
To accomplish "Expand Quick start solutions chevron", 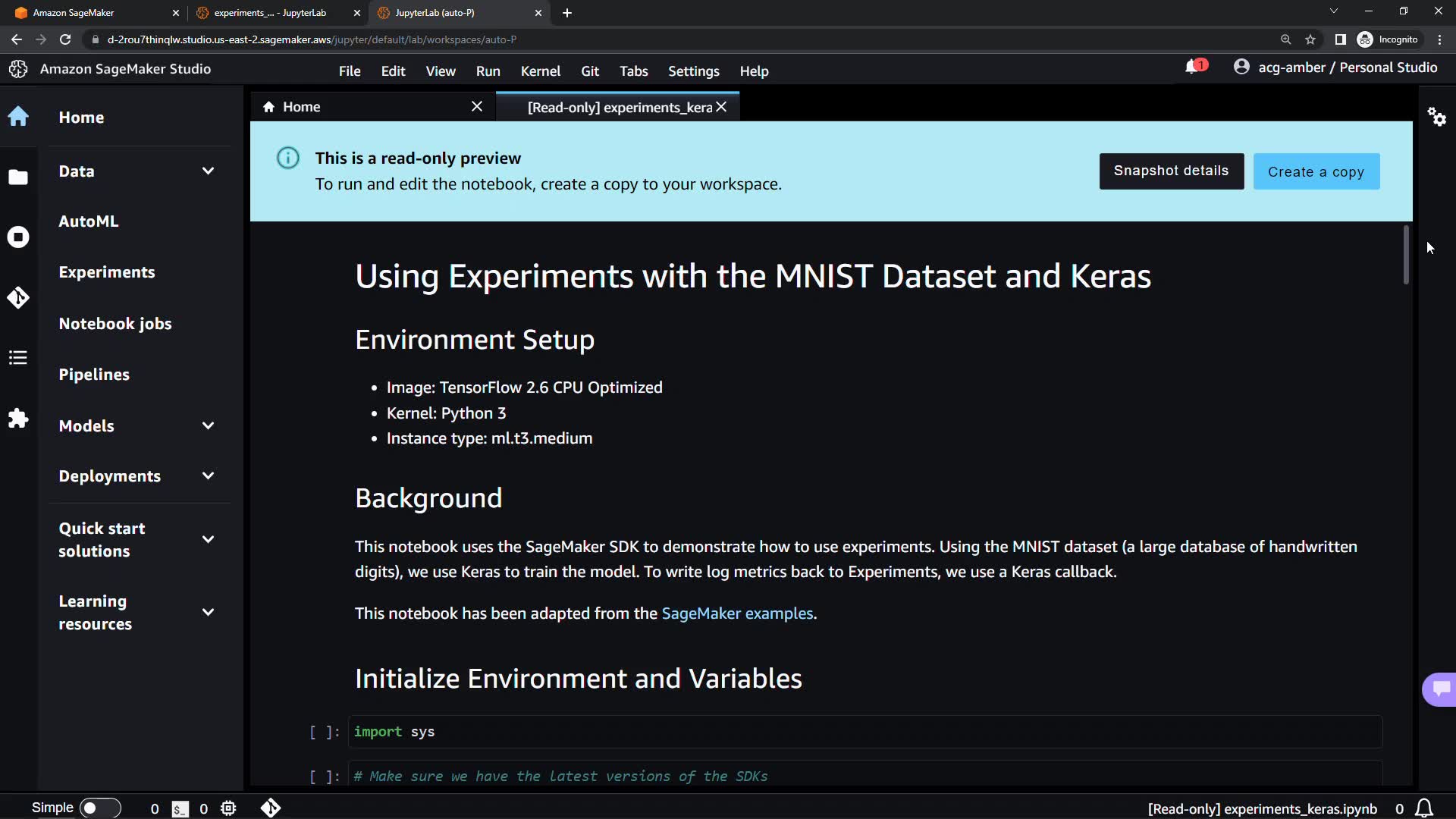I will pos(208,540).
